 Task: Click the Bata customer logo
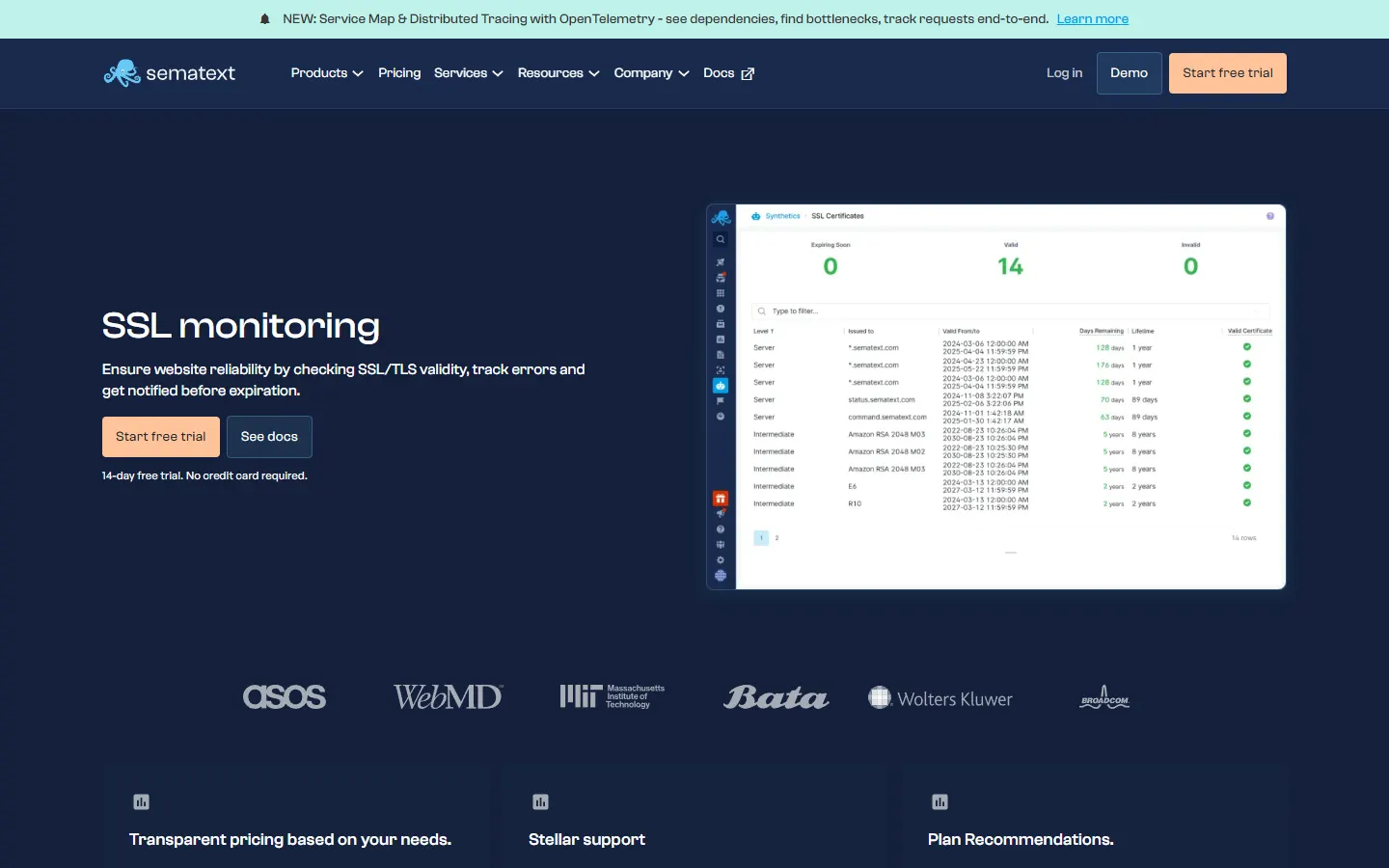(x=776, y=696)
